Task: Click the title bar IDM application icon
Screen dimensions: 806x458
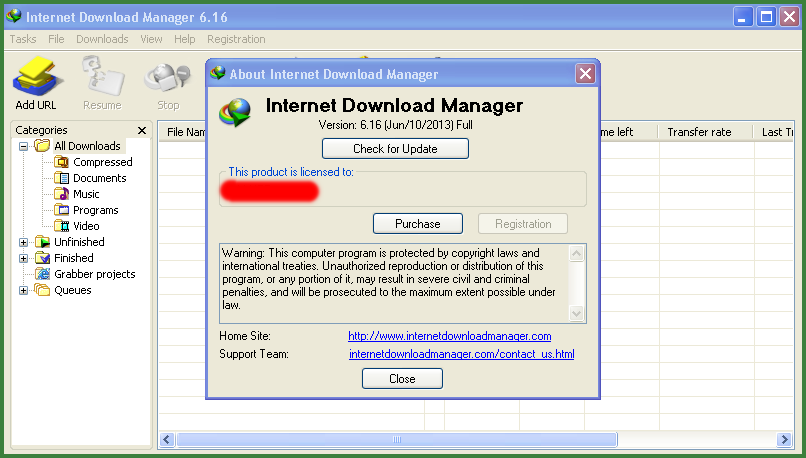Action: (13, 17)
